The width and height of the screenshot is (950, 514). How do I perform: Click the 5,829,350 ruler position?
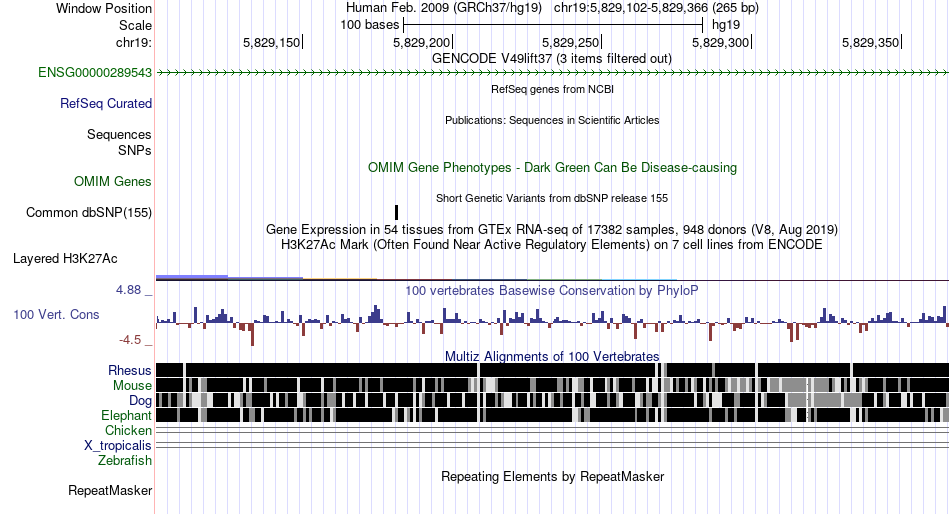(x=871, y=42)
